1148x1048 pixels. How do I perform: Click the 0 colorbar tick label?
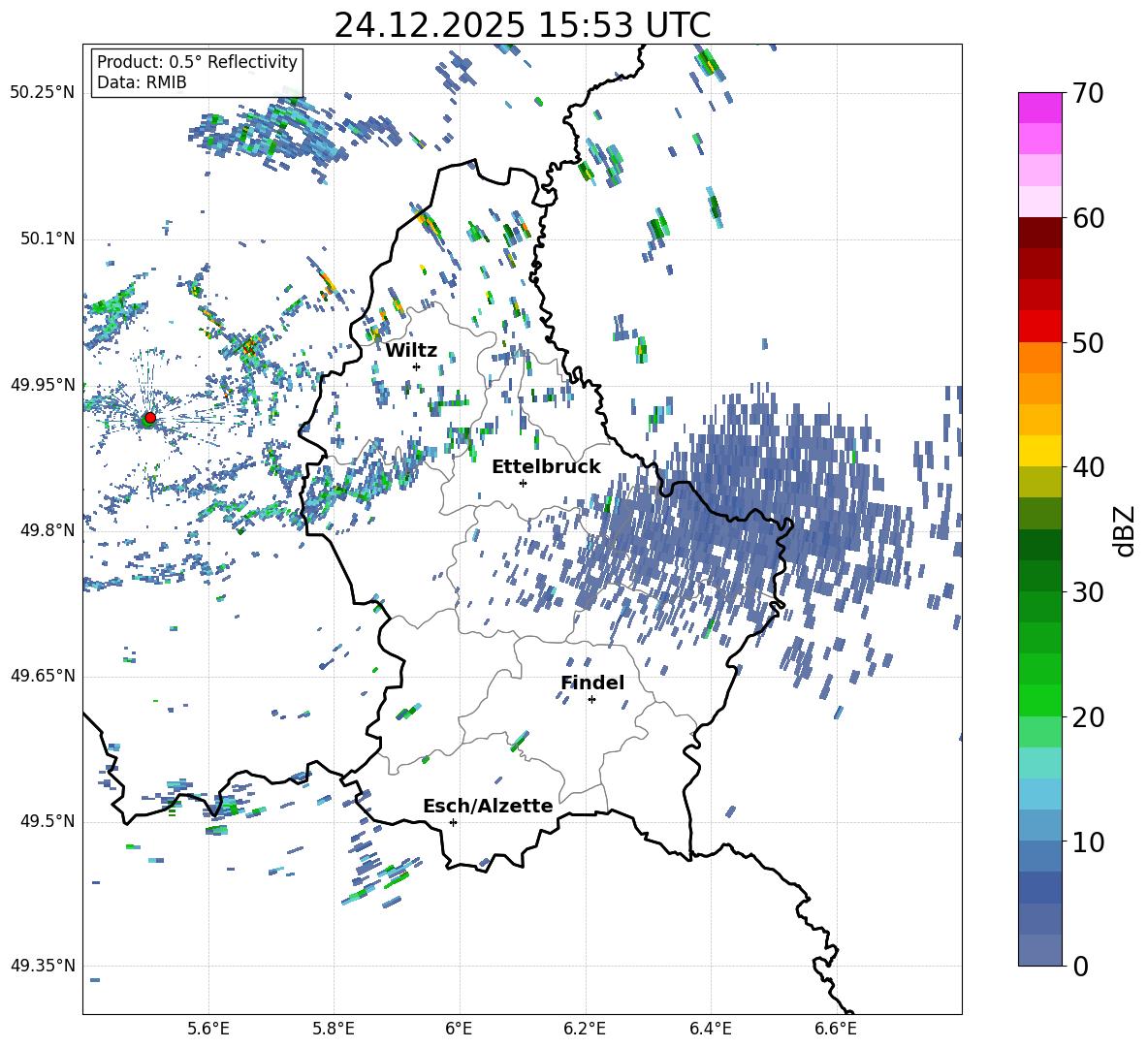coord(1079,966)
